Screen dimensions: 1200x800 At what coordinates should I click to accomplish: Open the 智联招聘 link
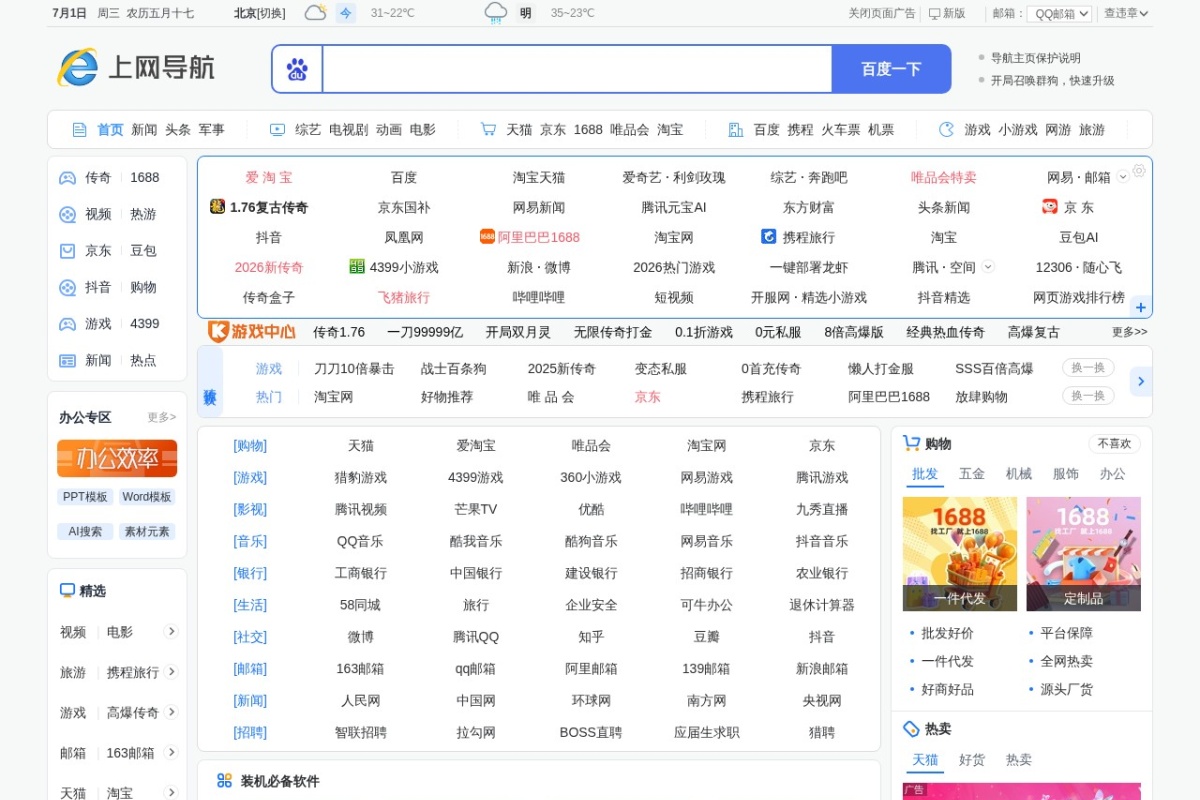(x=360, y=732)
